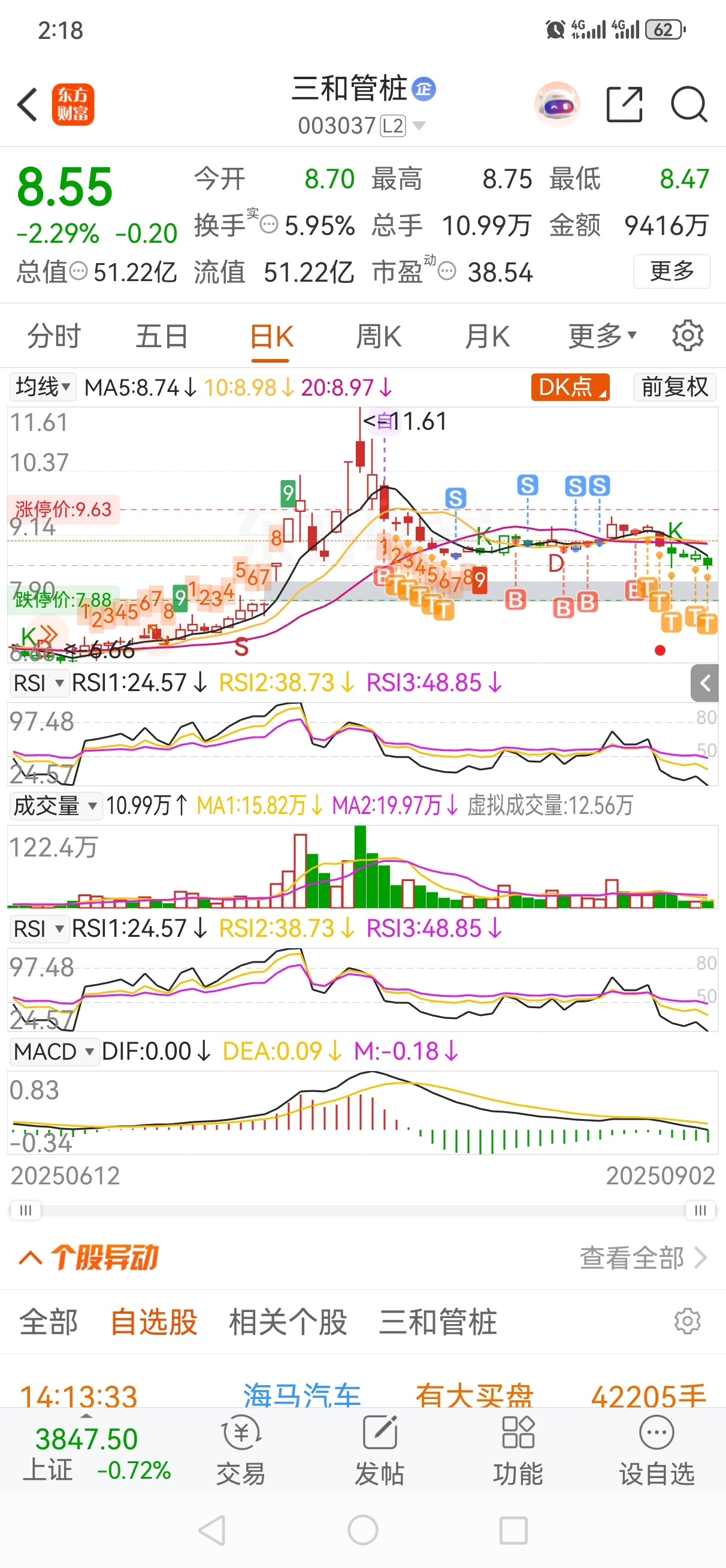Switch the 前复权 adjustment mode
This screenshot has height=1568, width=726.
point(675,387)
